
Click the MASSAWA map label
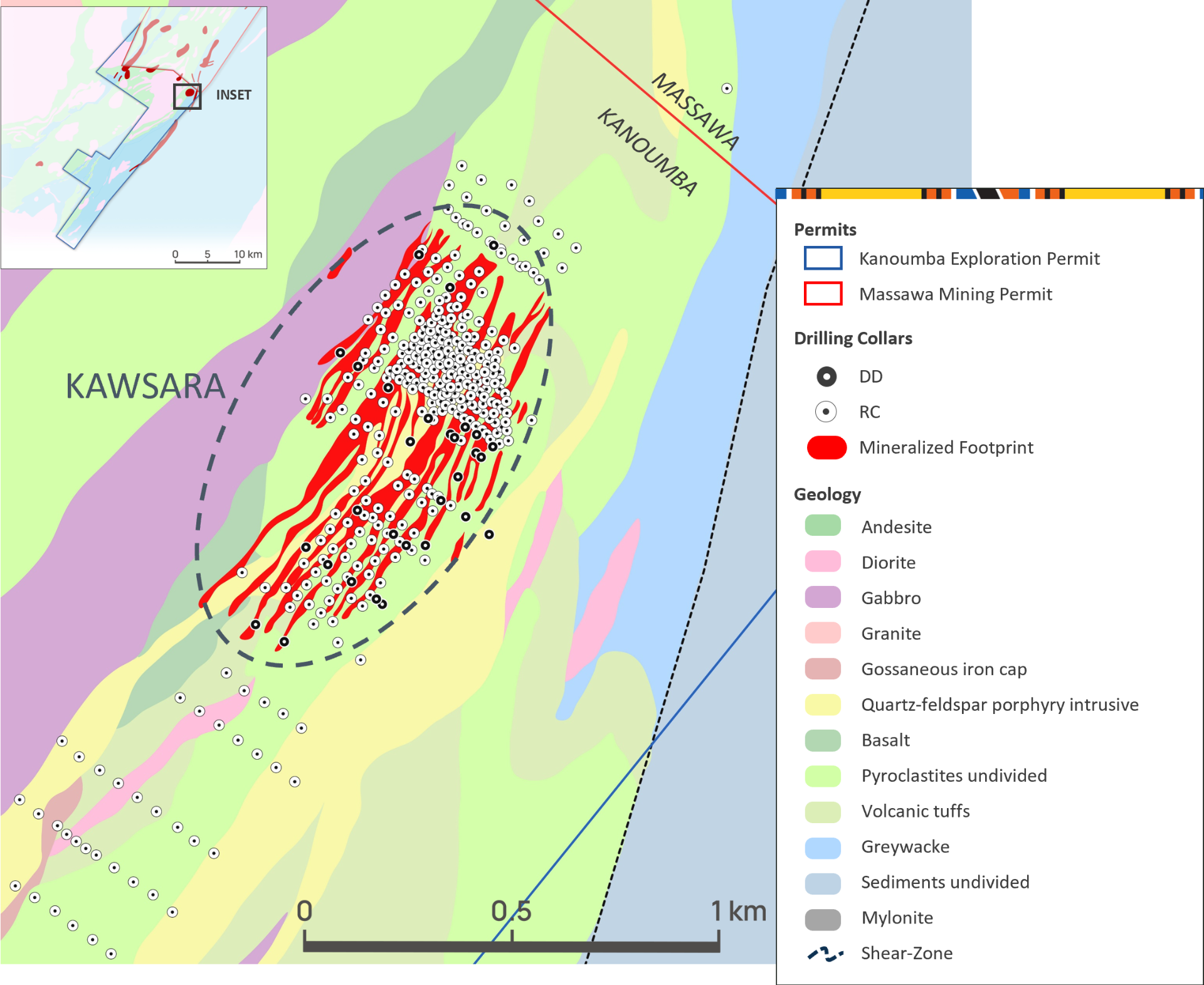pyautogui.click(x=695, y=112)
